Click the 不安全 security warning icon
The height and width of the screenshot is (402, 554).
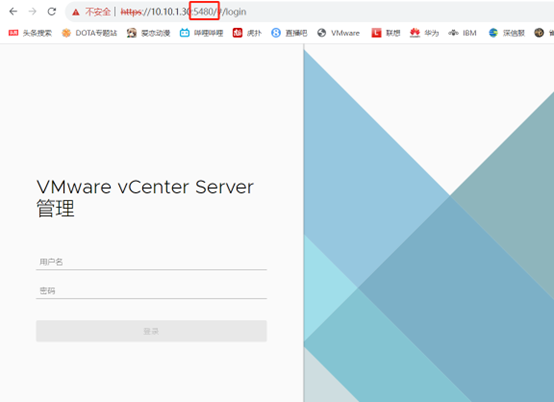(76, 12)
